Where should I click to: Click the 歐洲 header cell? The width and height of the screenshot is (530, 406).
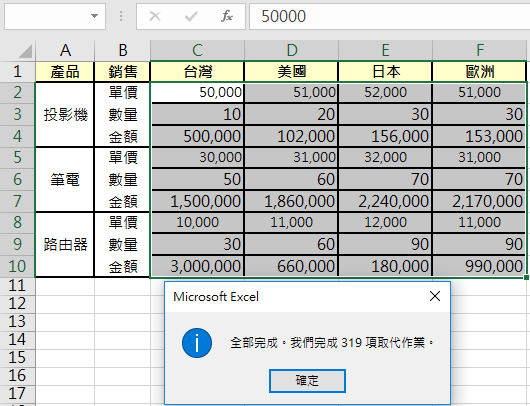click(480, 71)
